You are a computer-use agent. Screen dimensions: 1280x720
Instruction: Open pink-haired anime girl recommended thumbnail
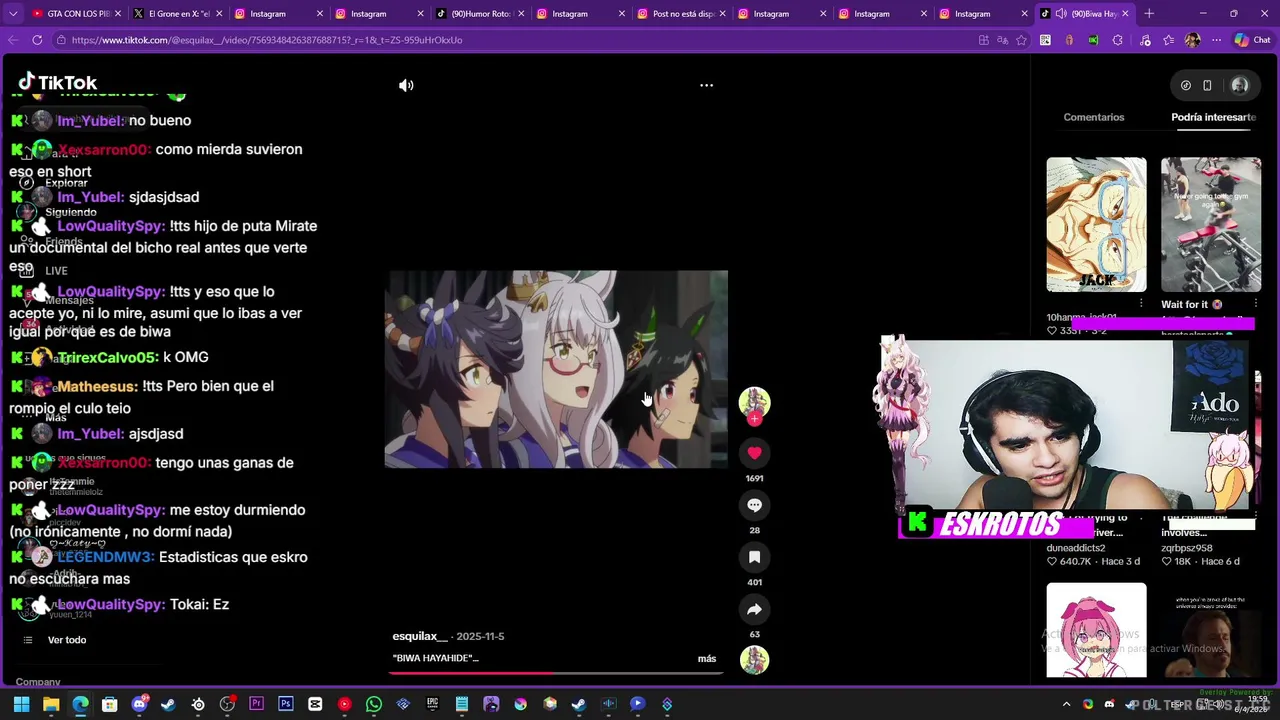pyautogui.click(x=1096, y=630)
